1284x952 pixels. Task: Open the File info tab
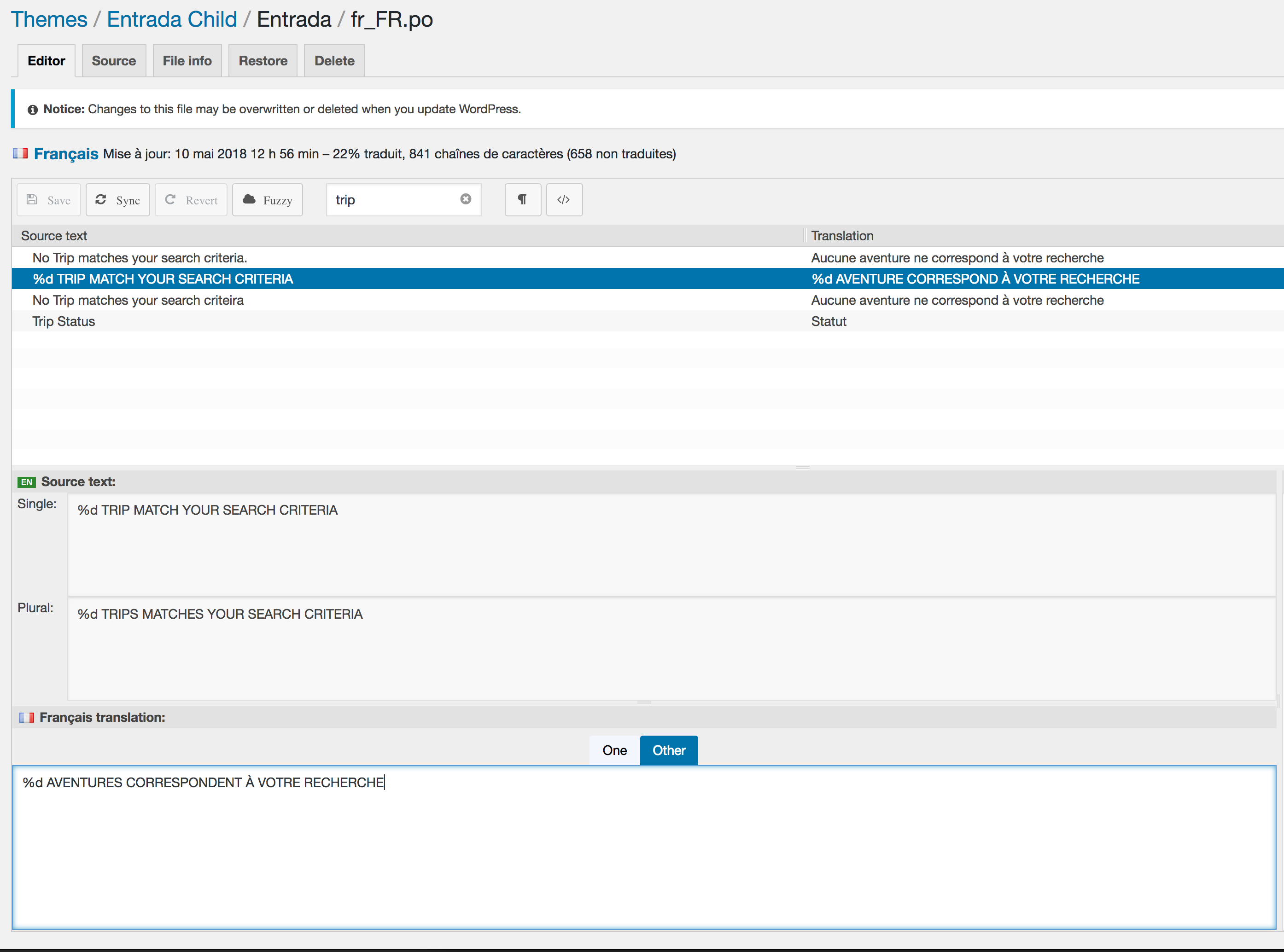click(187, 60)
